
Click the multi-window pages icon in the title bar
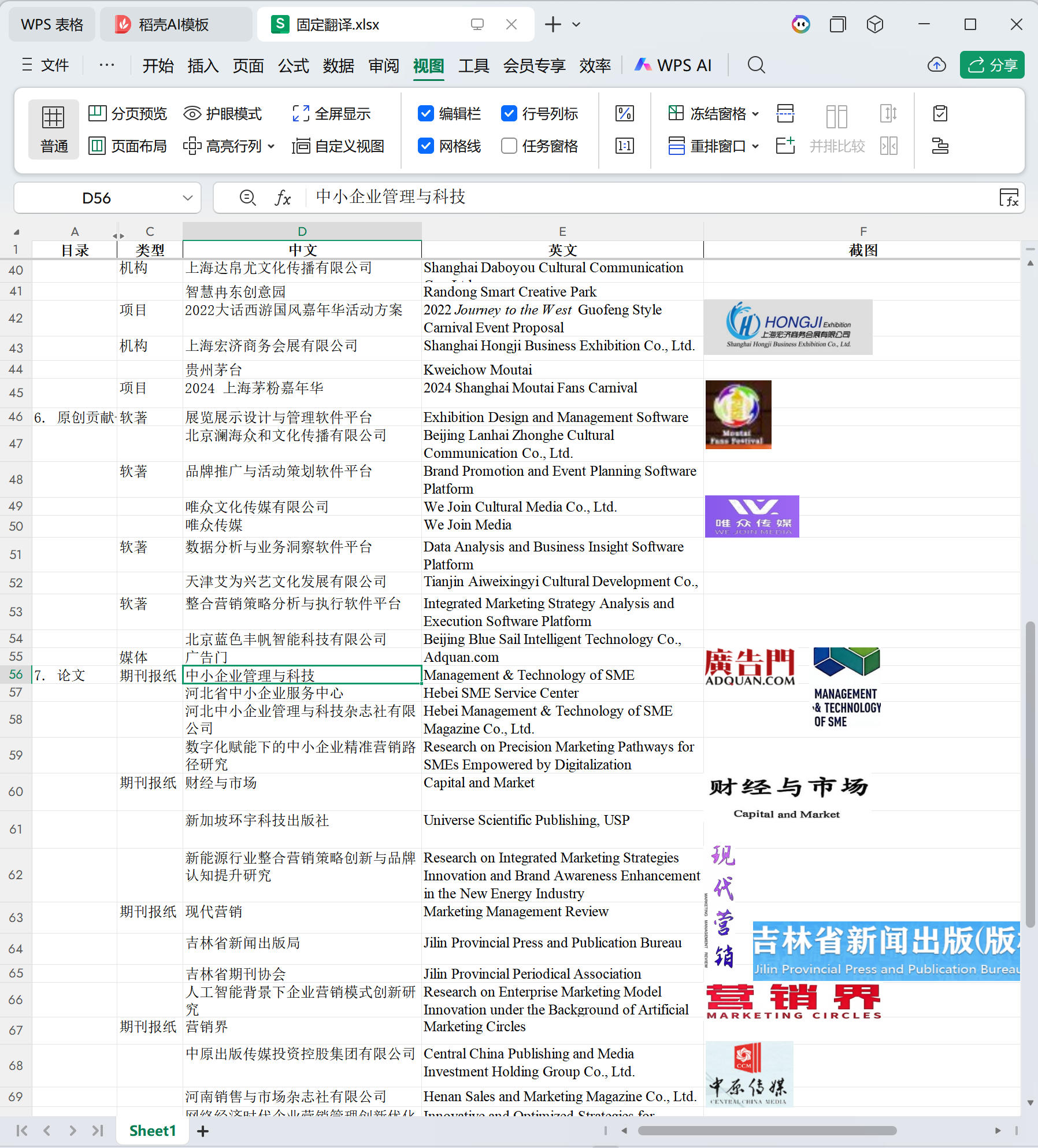click(837, 24)
